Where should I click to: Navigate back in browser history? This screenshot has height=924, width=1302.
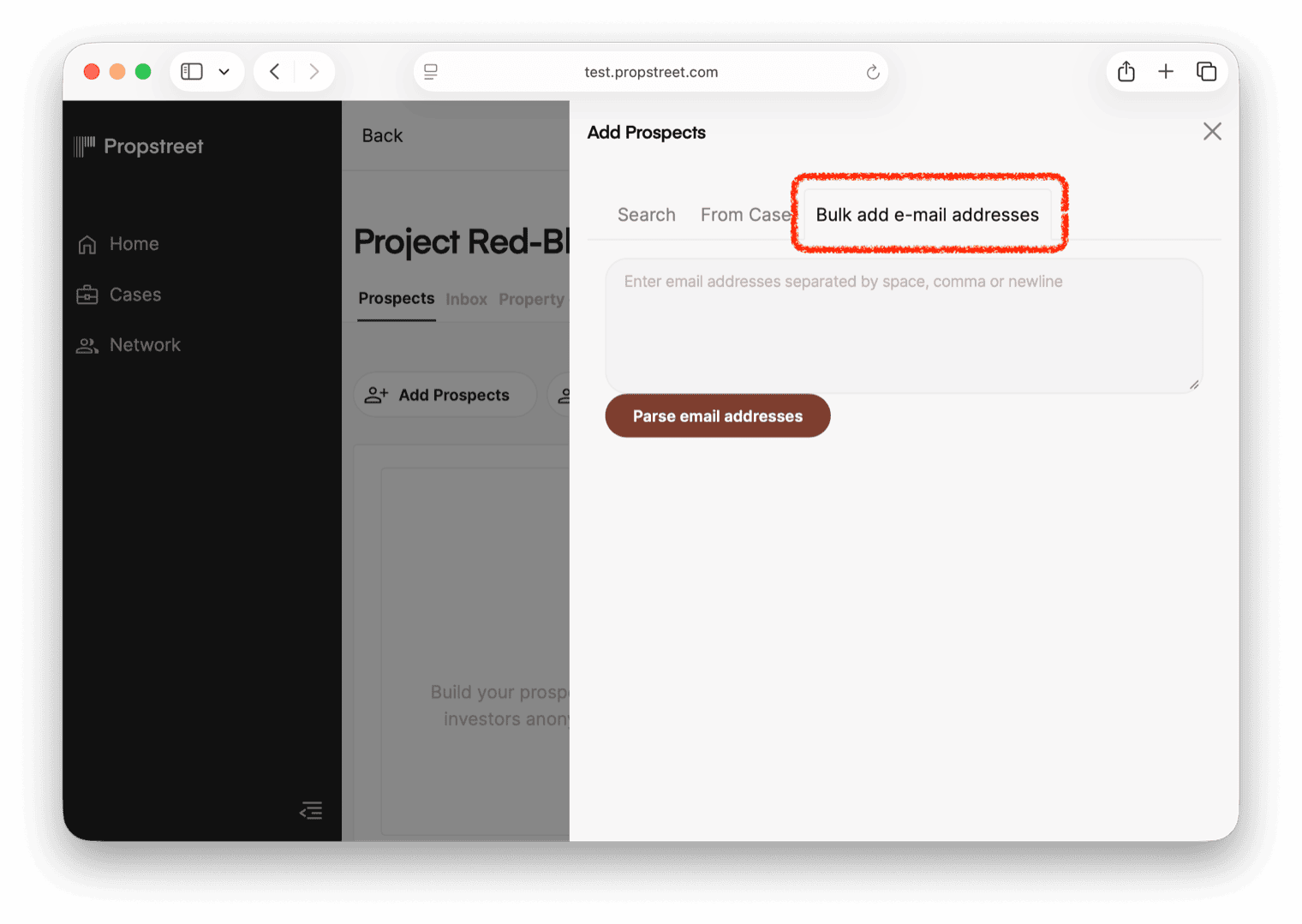(275, 72)
